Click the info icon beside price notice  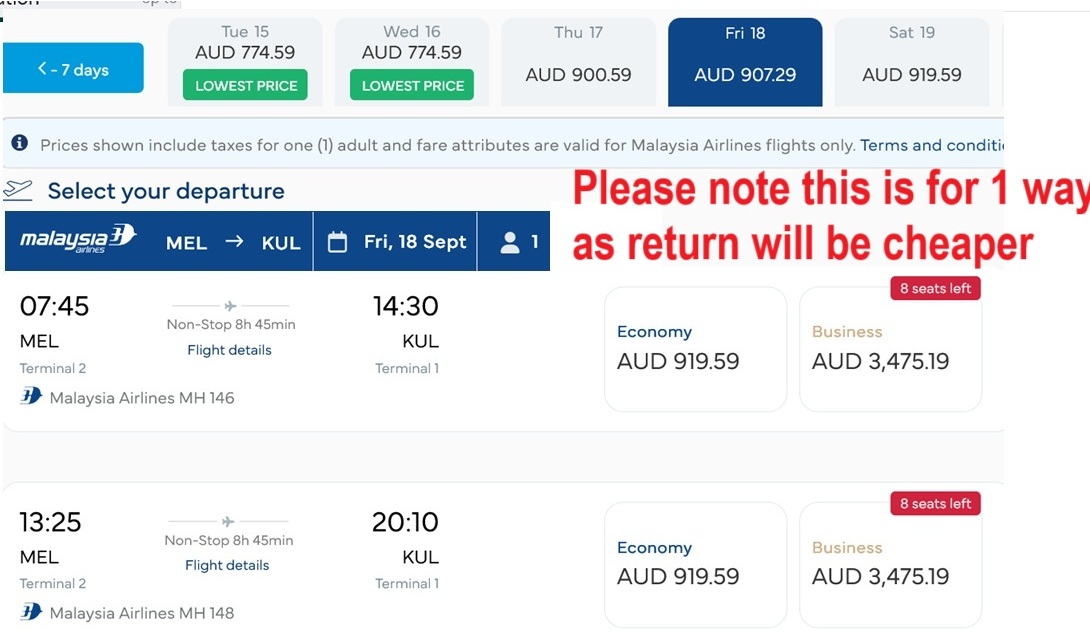click(19, 144)
